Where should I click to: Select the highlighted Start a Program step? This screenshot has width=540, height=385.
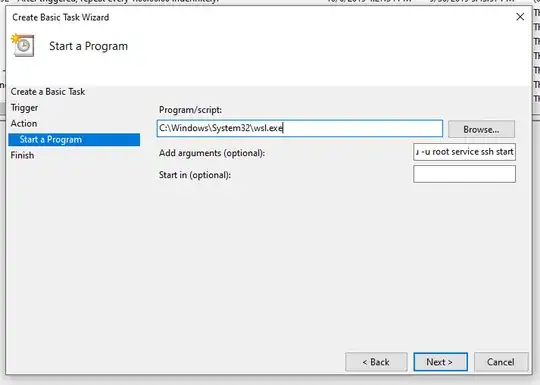74,139
